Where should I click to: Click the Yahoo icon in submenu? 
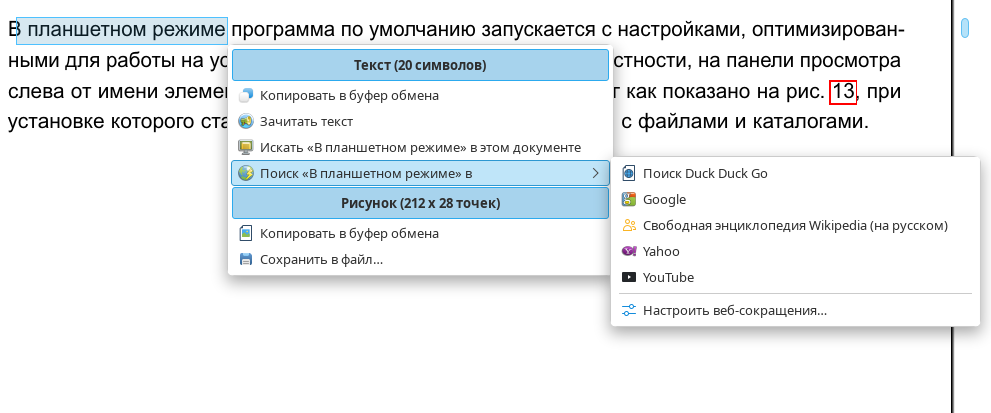click(x=628, y=251)
